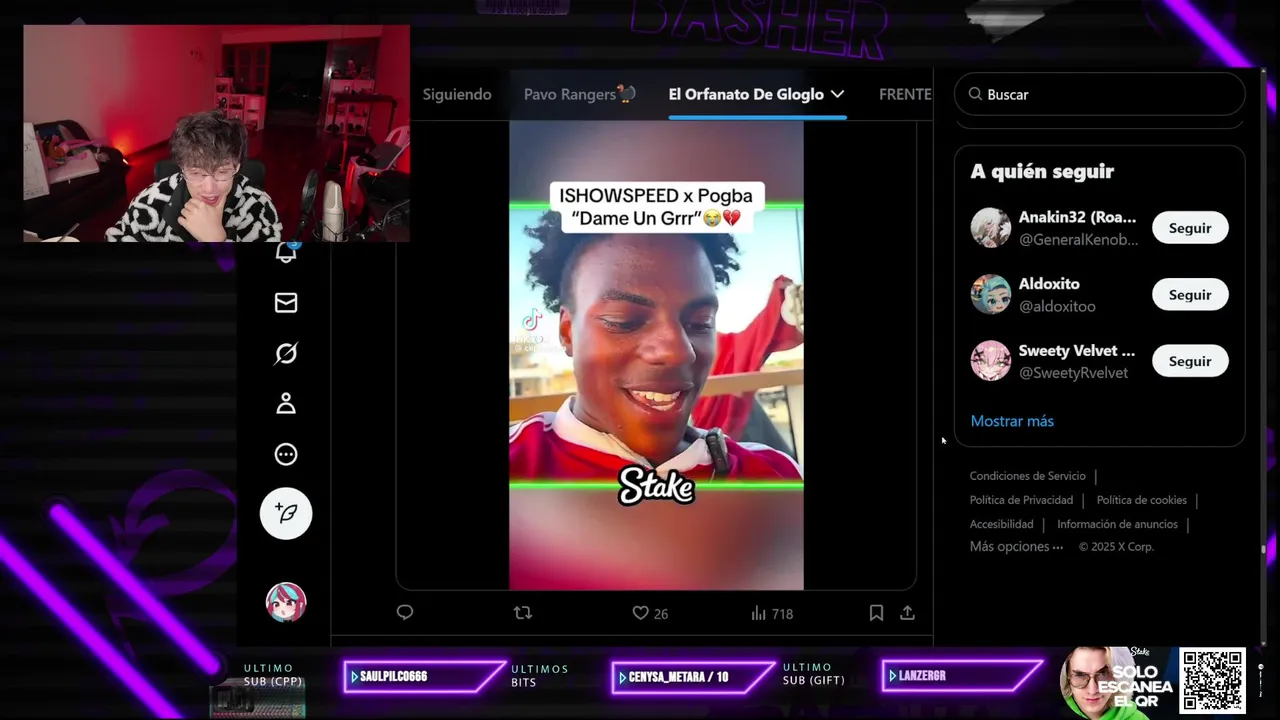The height and width of the screenshot is (720, 1280).
Task: Open the more options circle icon
Action: (x=286, y=454)
